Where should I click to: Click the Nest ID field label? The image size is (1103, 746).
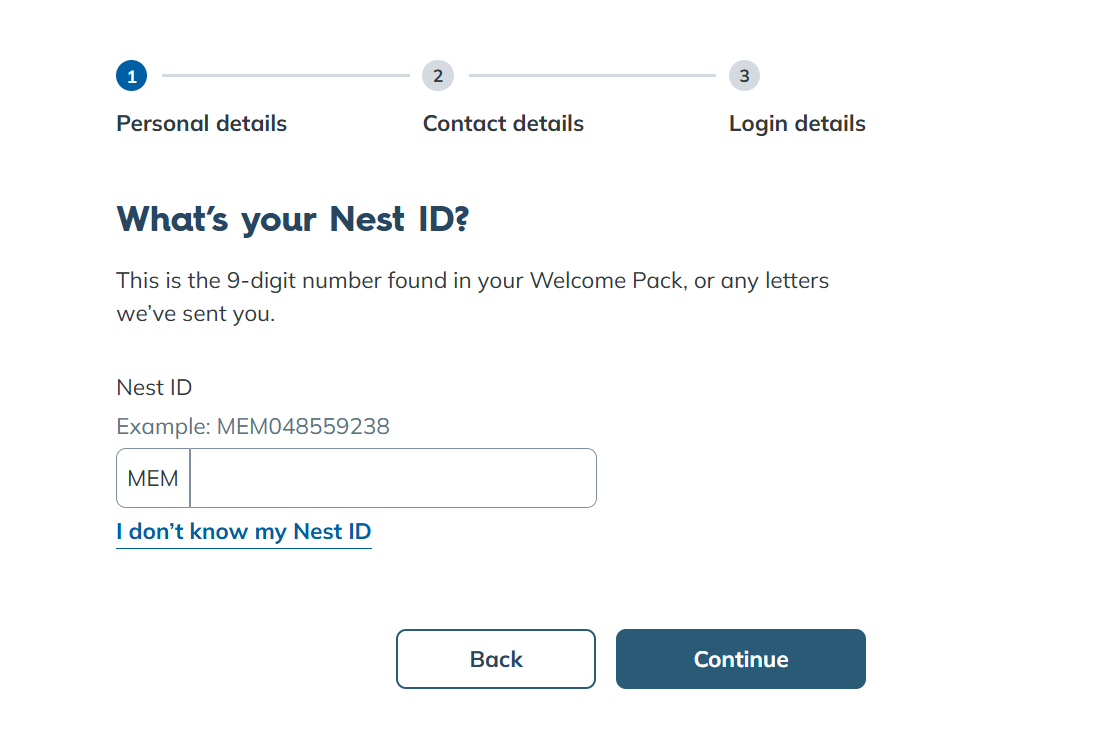coord(154,387)
